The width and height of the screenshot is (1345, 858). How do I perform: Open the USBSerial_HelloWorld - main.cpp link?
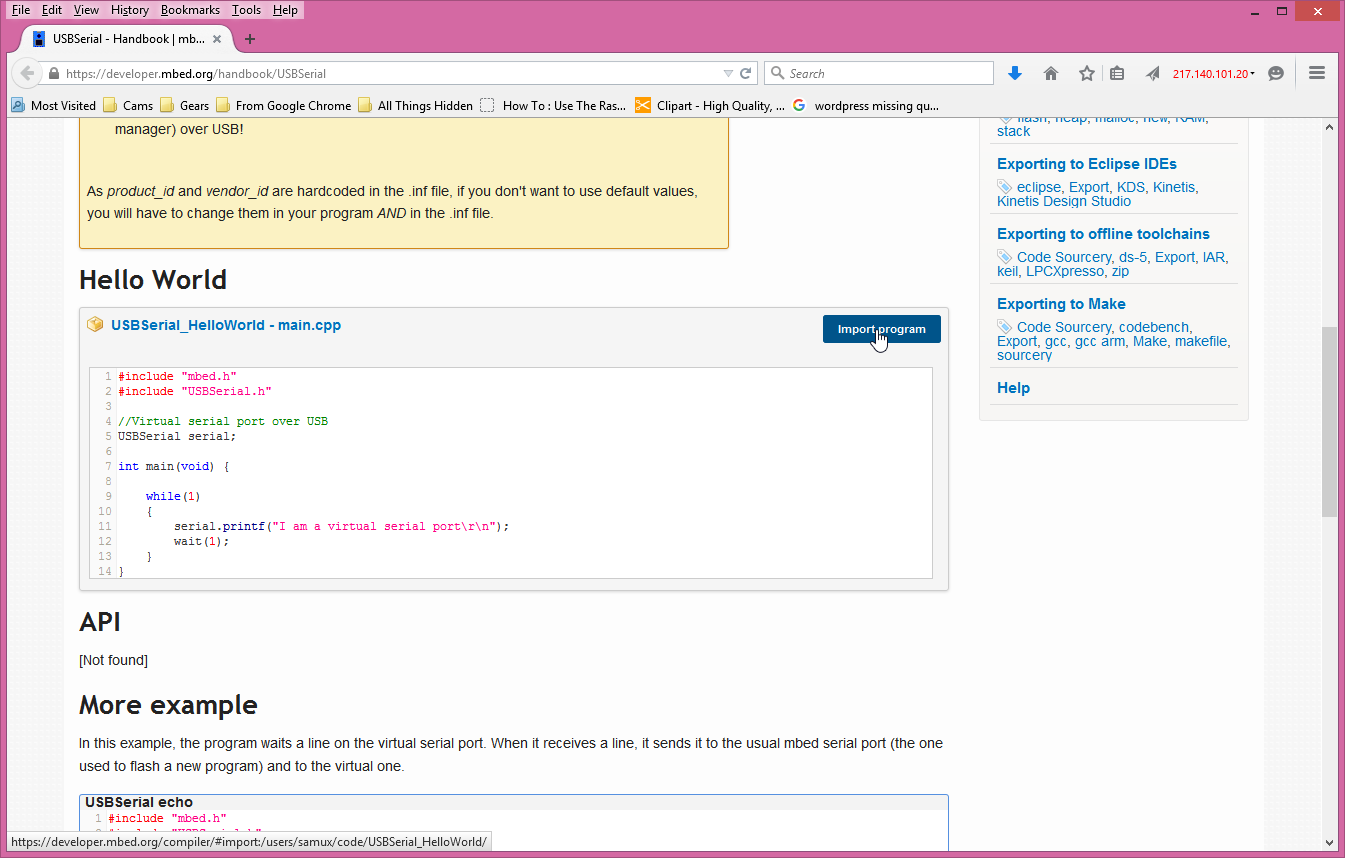[226, 325]
